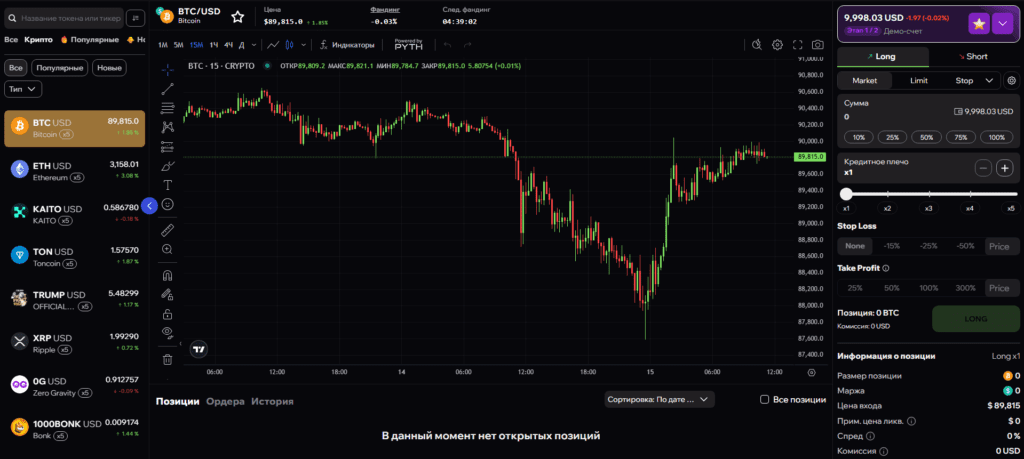Open the Fibonacci retracement tool
1024x459 pixels.
click(168, 108)
